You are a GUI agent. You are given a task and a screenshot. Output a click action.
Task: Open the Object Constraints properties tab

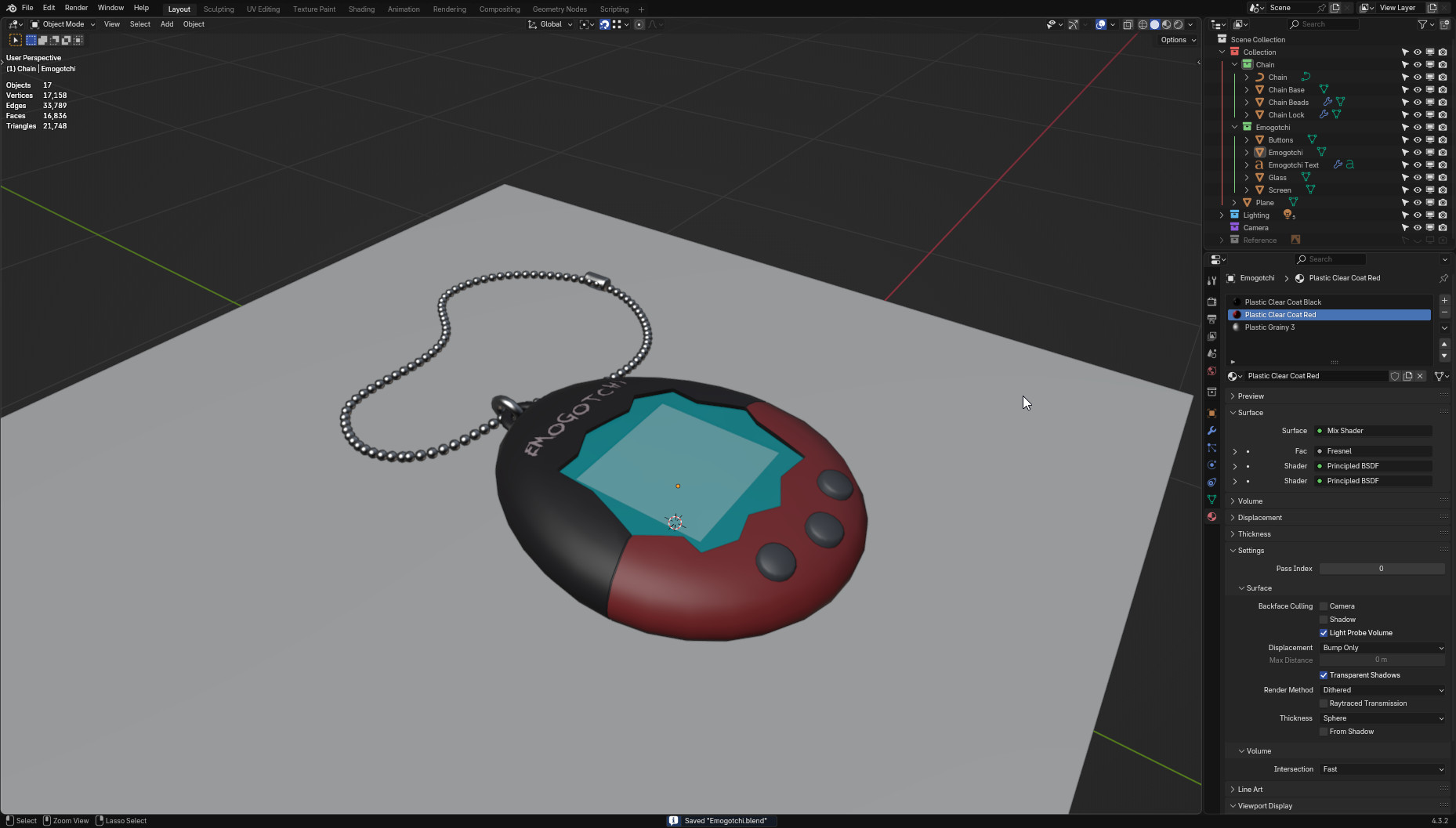(1212, 482)
